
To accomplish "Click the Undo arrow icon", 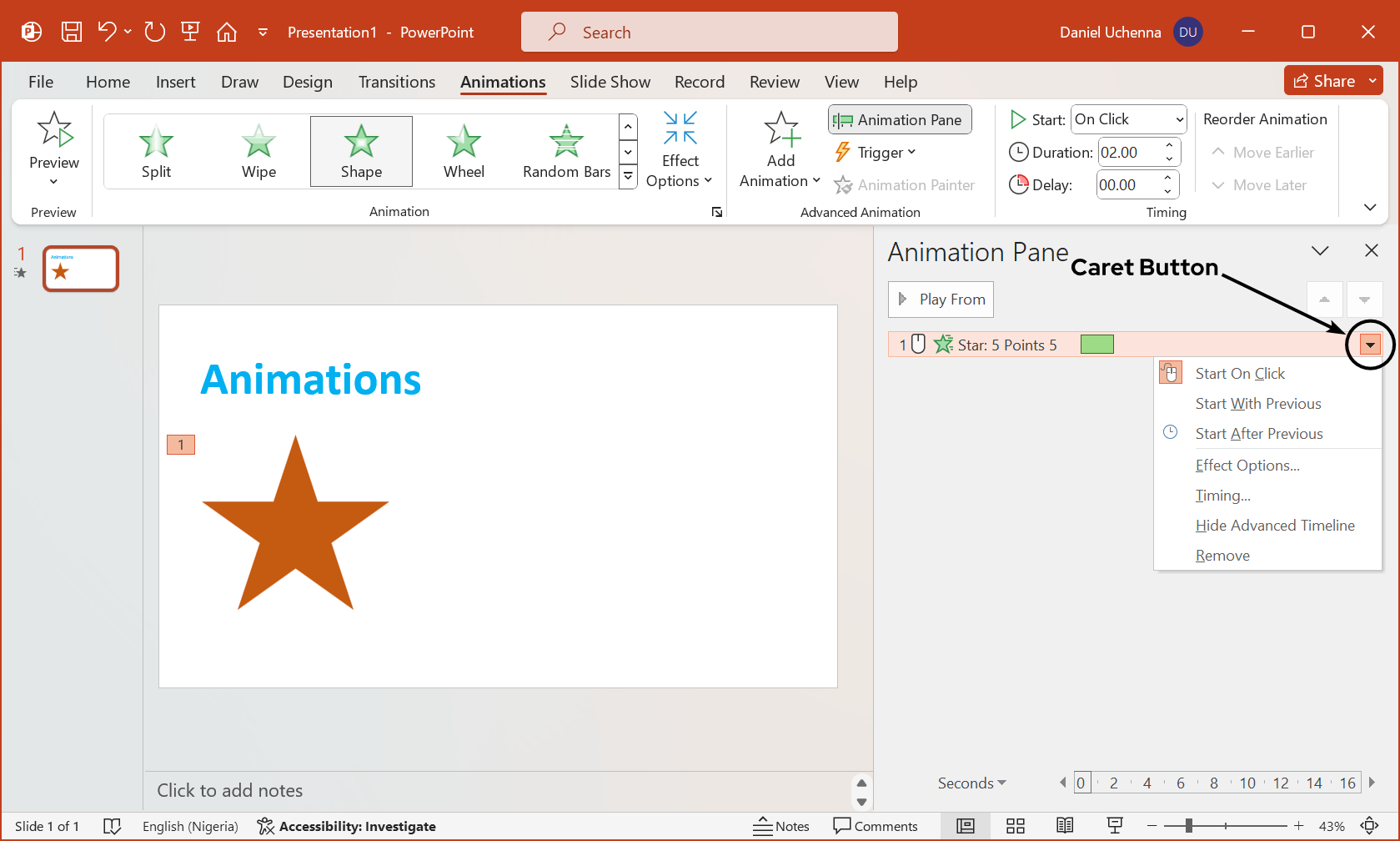I will click(x=107, y=32).
